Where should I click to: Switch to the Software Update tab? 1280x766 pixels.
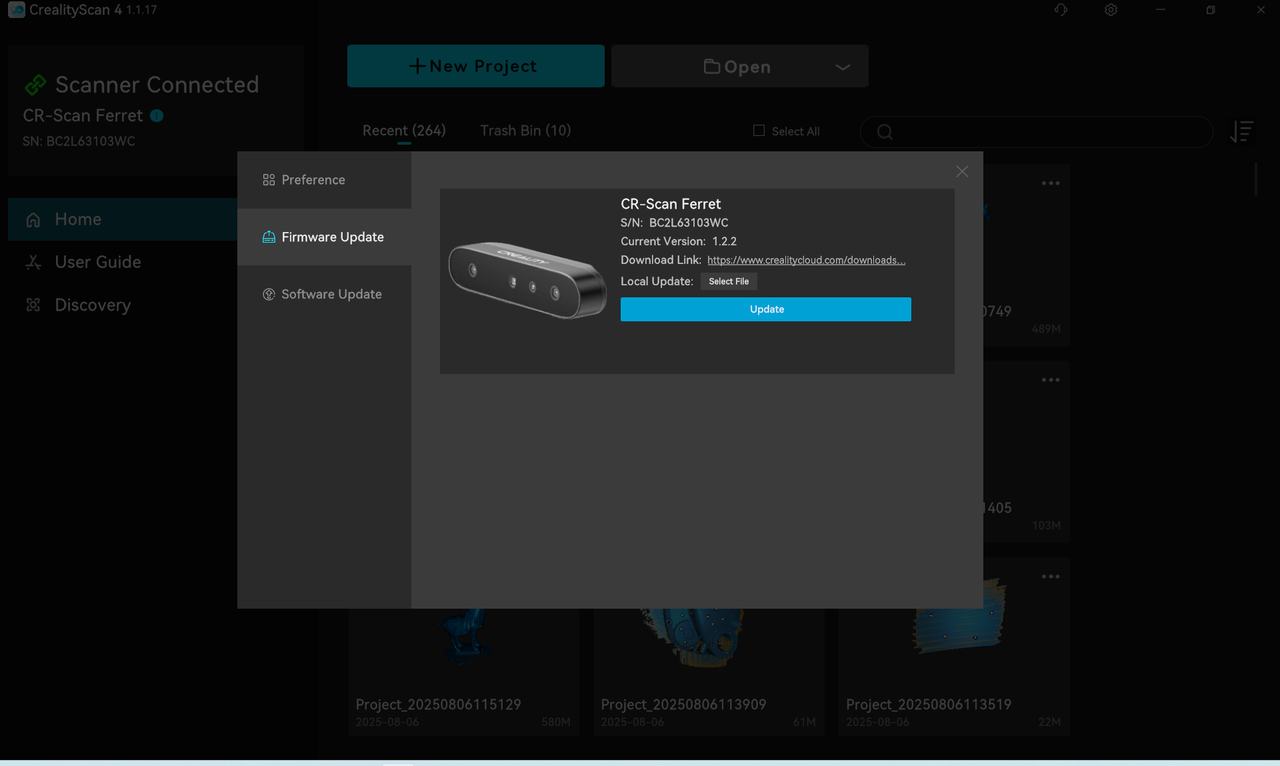coord(331,294)
